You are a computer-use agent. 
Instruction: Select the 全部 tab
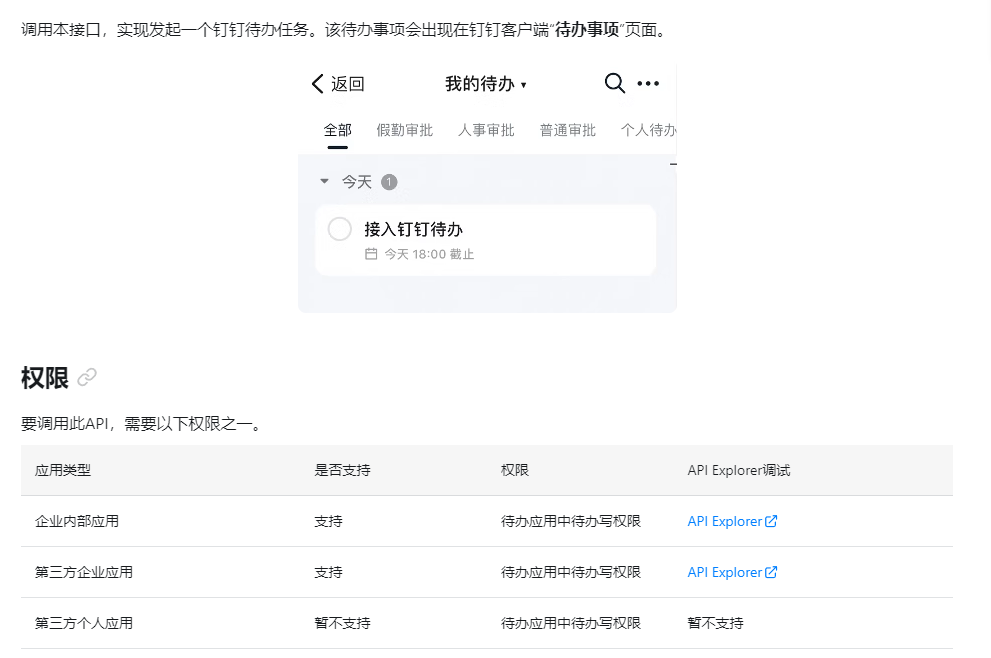[x=337, y=130]
